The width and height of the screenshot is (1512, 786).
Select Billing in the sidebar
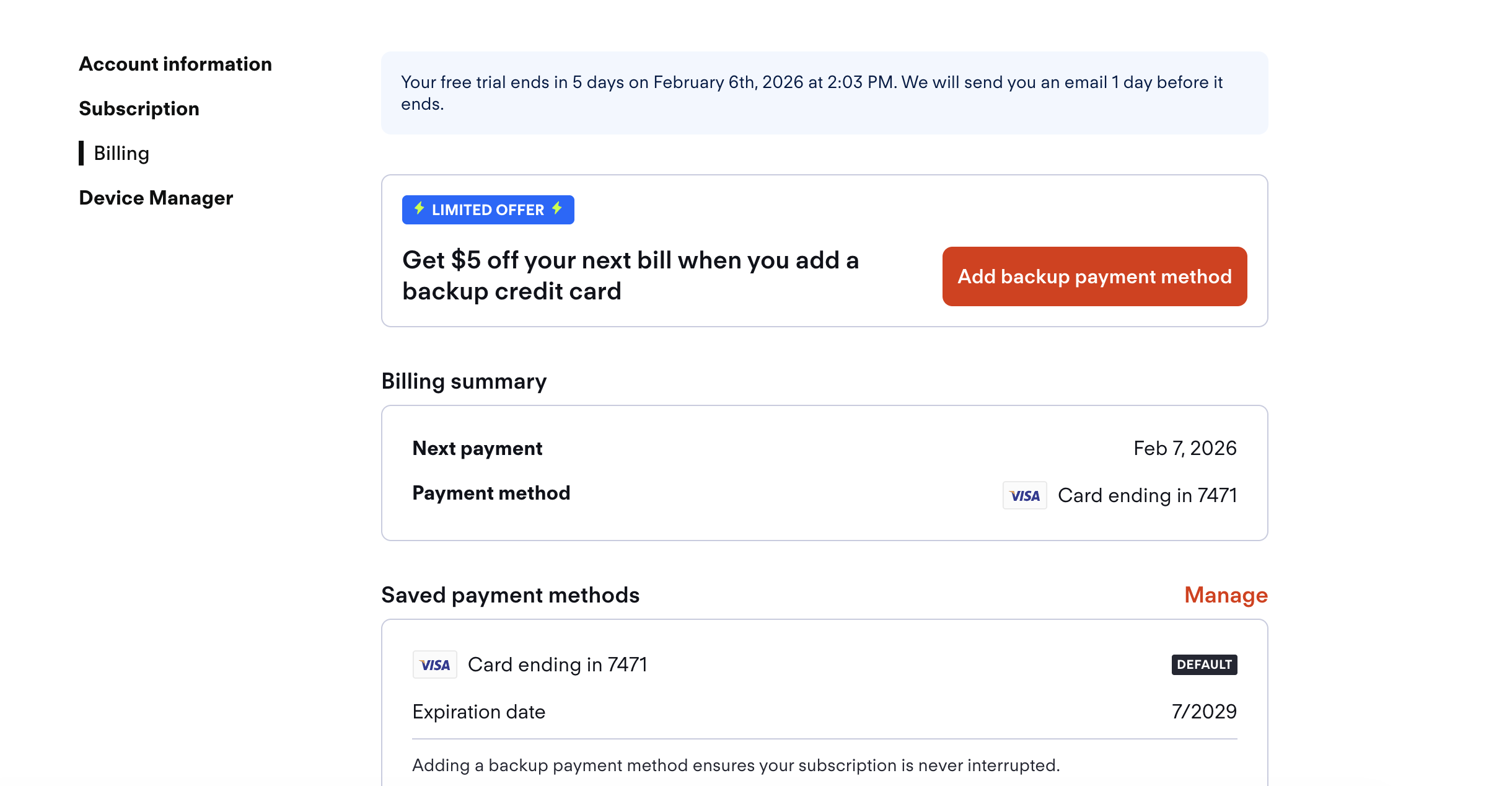coord(121,153)
